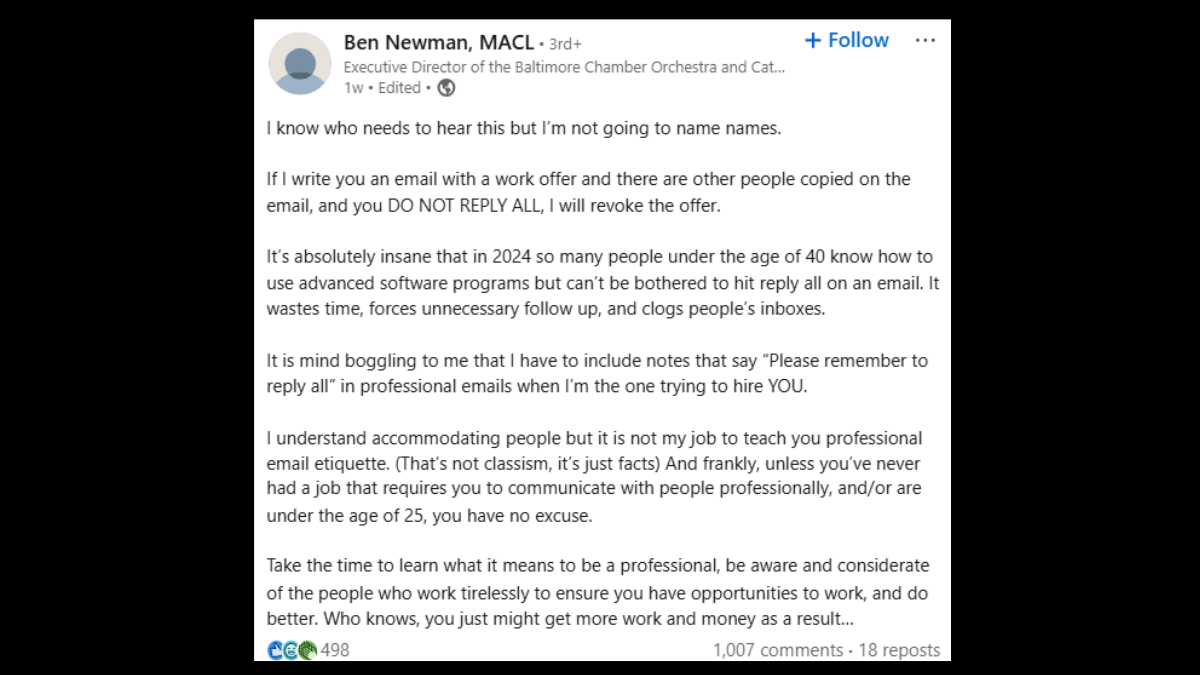1200x675 pixels.
Task: Click the paragraph mentioning DO NOT REPLY ALL
Action: click(x=588, y=192)
